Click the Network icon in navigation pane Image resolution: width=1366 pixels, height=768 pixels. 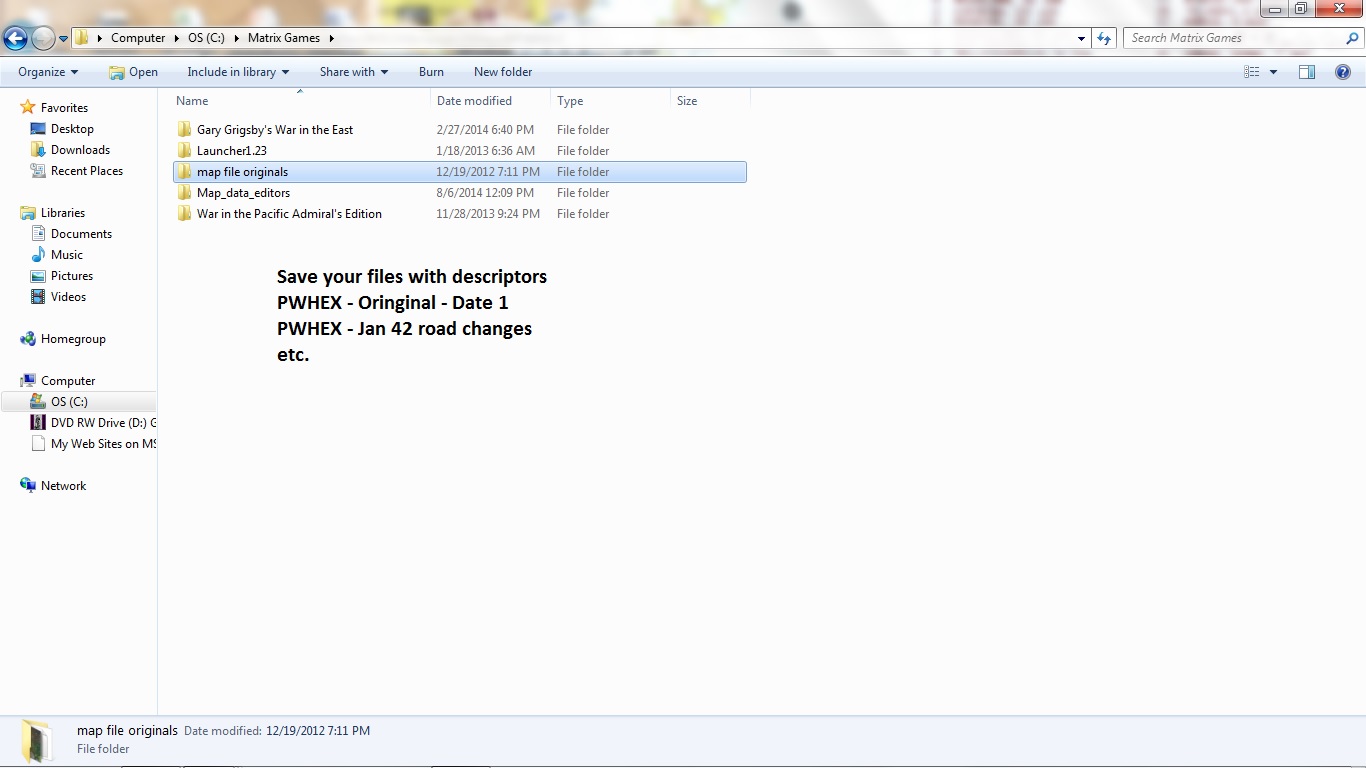click(x=28, y=486)
